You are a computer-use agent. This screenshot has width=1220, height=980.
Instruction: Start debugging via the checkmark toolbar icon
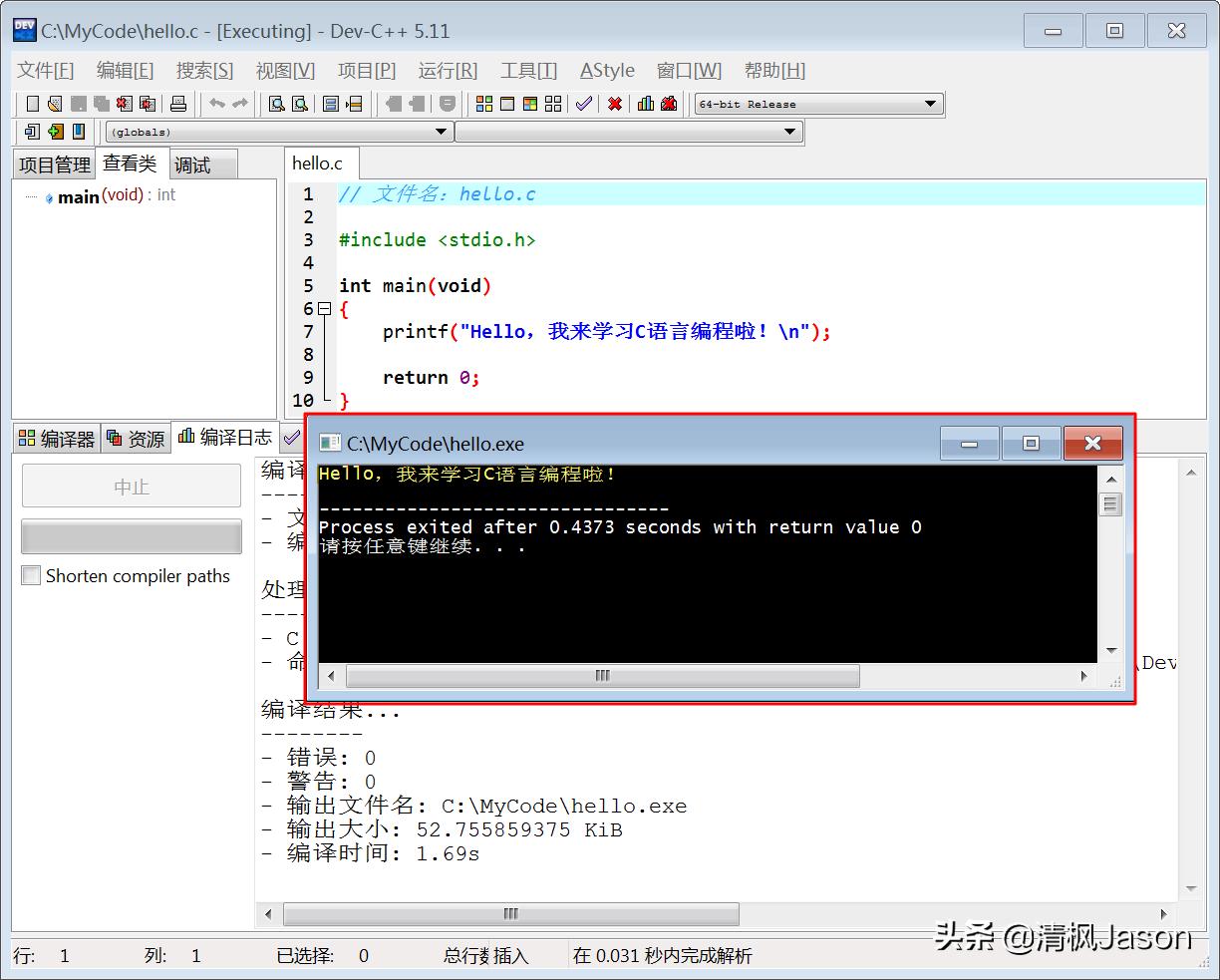pos(584,103)
